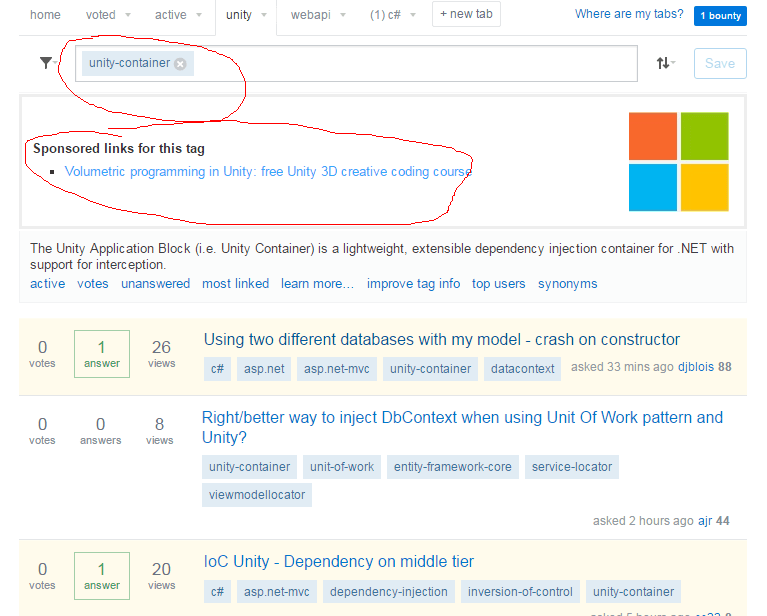
Task: Click the 1 answer box on IoC Unity question
Action: 102,576
